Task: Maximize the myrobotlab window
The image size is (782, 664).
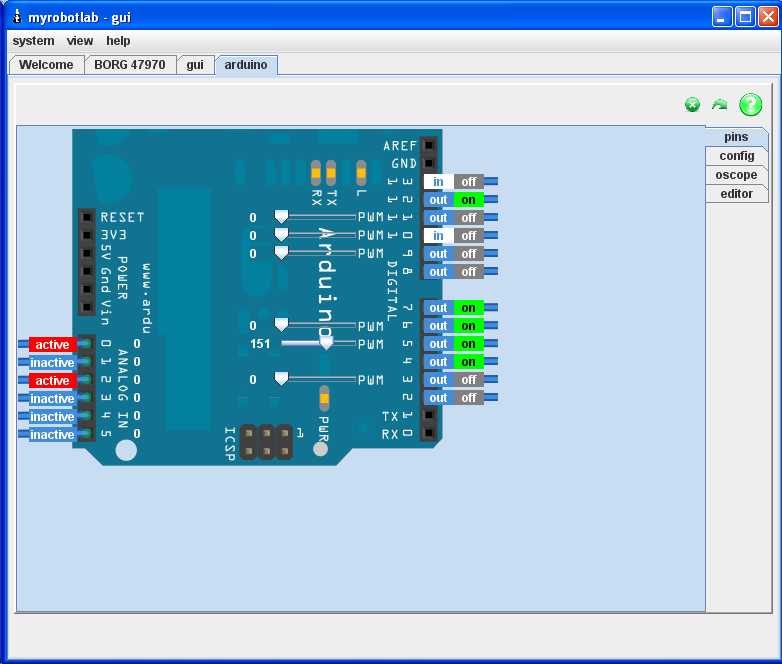Action: tap(745, 17)
